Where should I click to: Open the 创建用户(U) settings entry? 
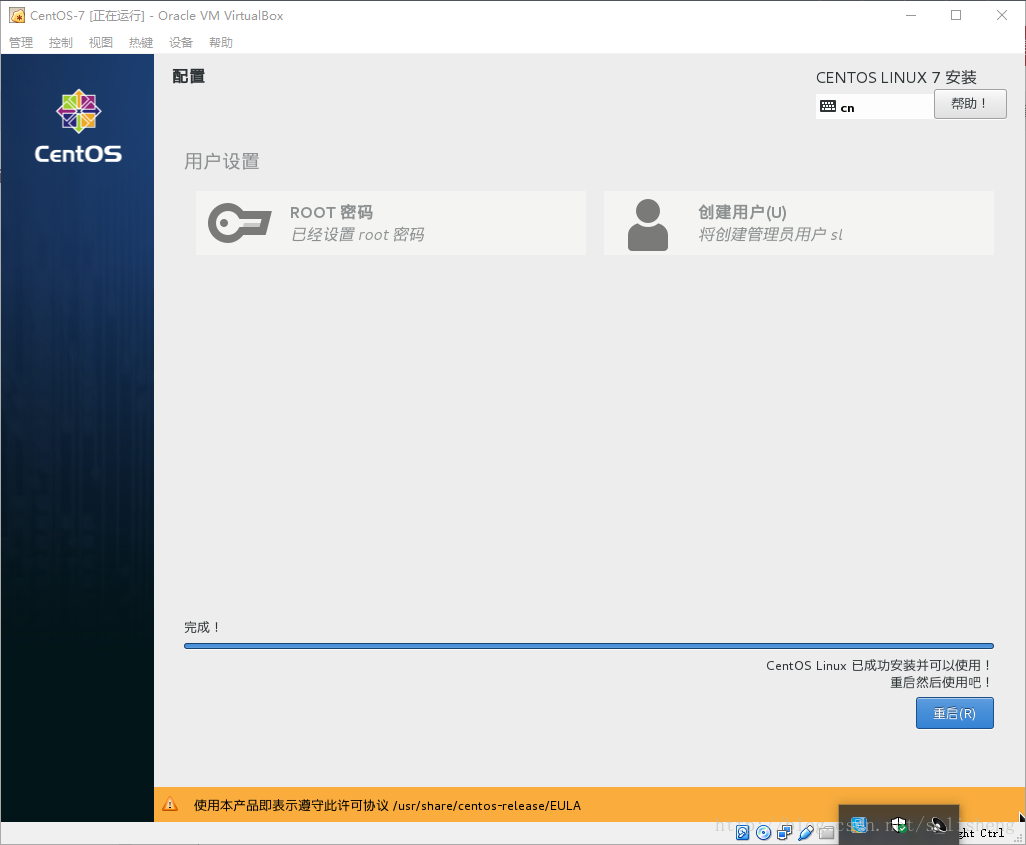pos(799,223)
